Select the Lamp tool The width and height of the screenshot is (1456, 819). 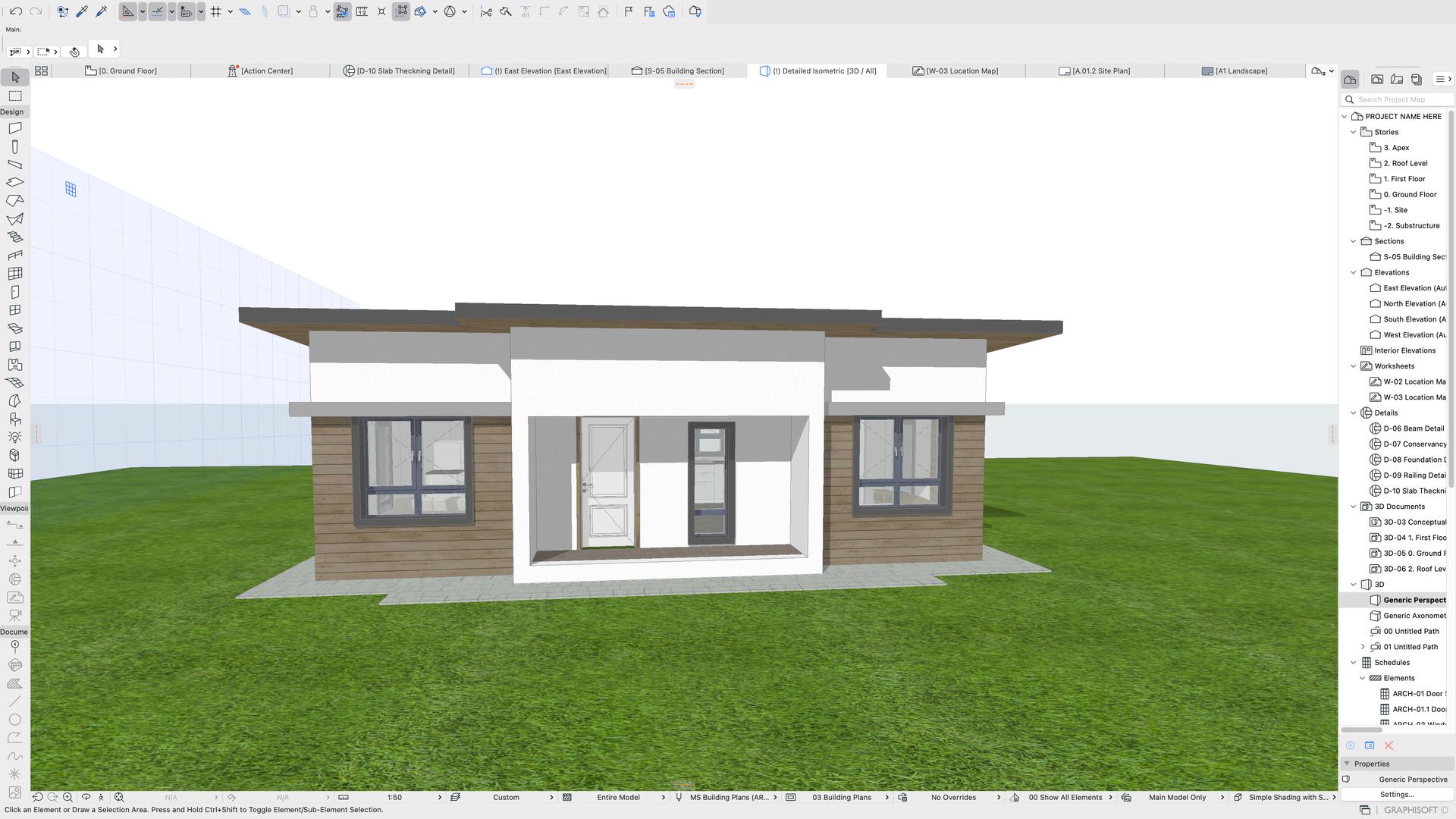point(14,438)
